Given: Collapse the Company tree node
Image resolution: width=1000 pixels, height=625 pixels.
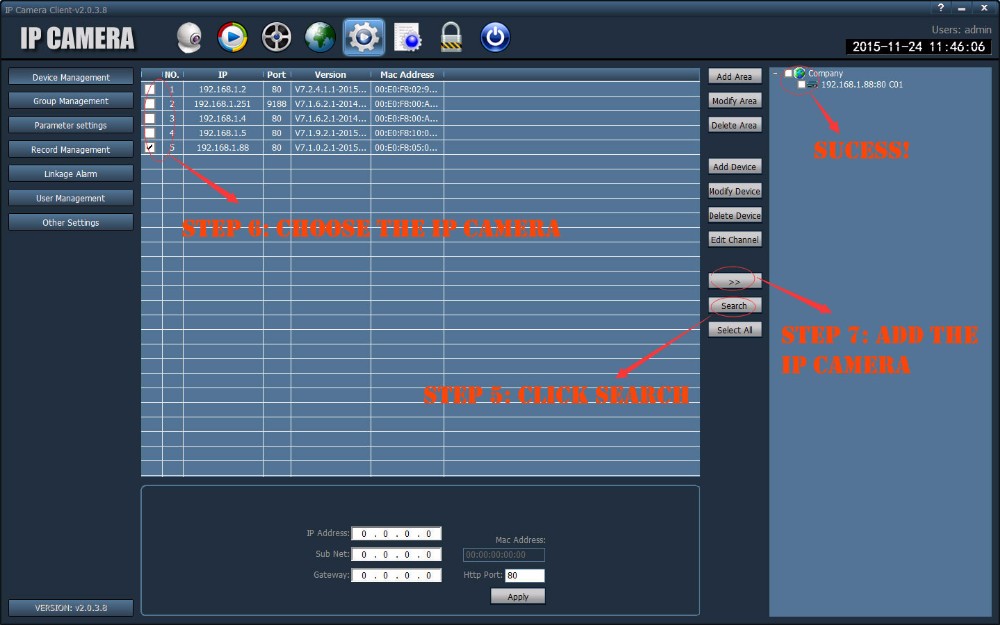Looking at the screenshot, I should click(776, 73).
